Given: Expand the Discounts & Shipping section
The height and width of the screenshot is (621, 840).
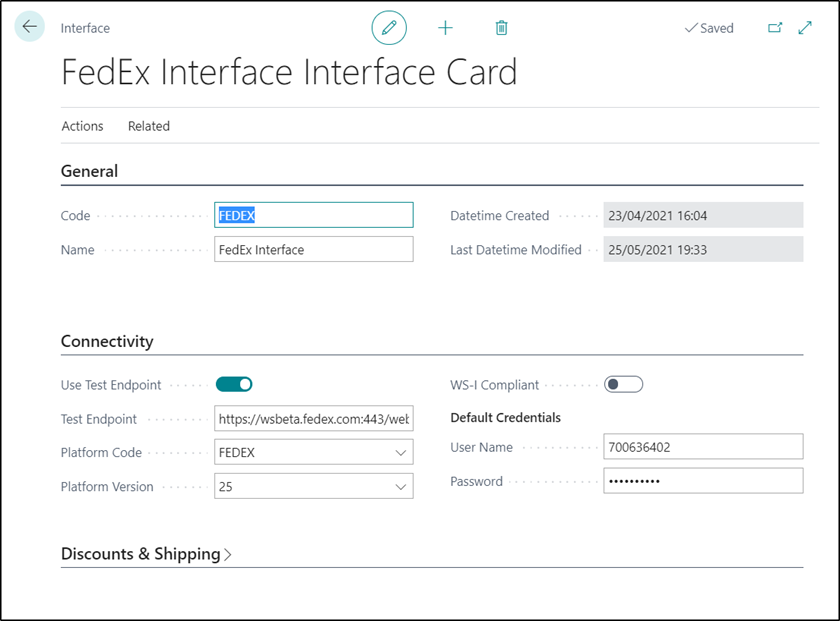Looking at the screenshot, I should pyautogui.click(x=146, y=553).
